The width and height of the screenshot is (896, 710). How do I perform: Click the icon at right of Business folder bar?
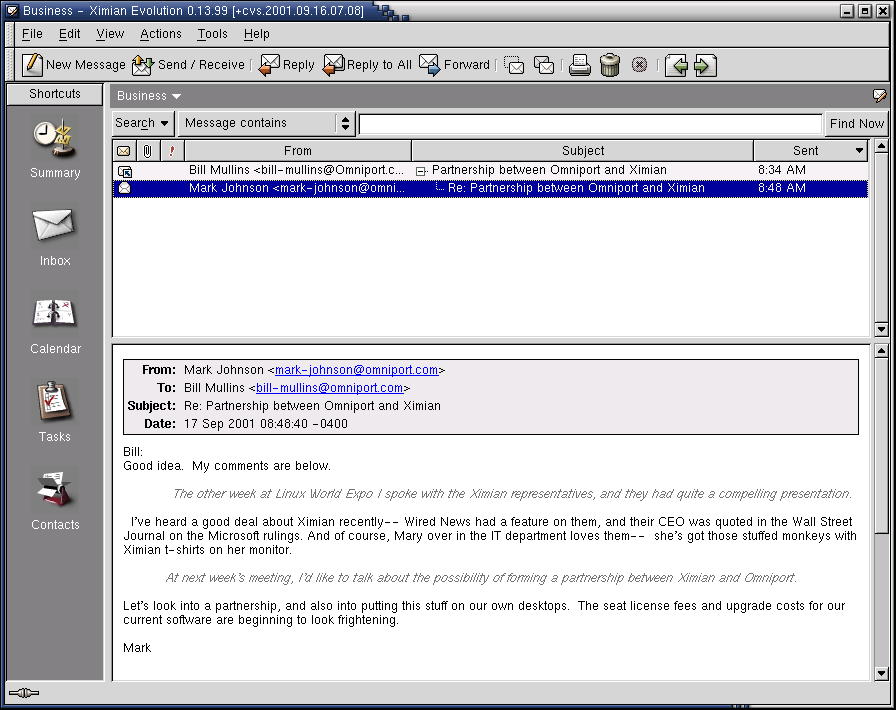(x=879, y=95)
